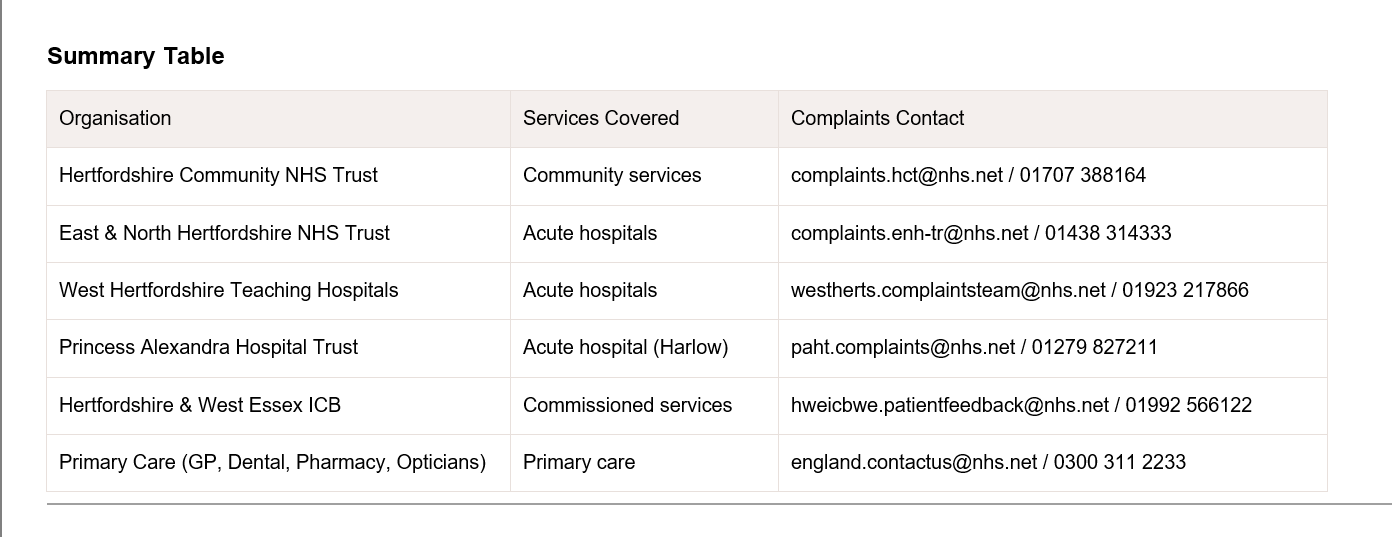Click the Summary Table heading
Image resolution: width=1392 pixels, height=537 pixels.
(x=136, y=57)
